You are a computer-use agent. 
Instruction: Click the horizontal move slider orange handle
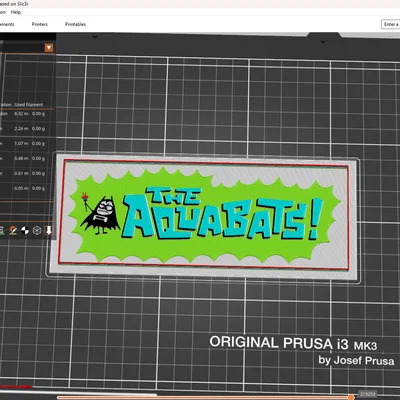pyautogui.click(x=351, y=397)
